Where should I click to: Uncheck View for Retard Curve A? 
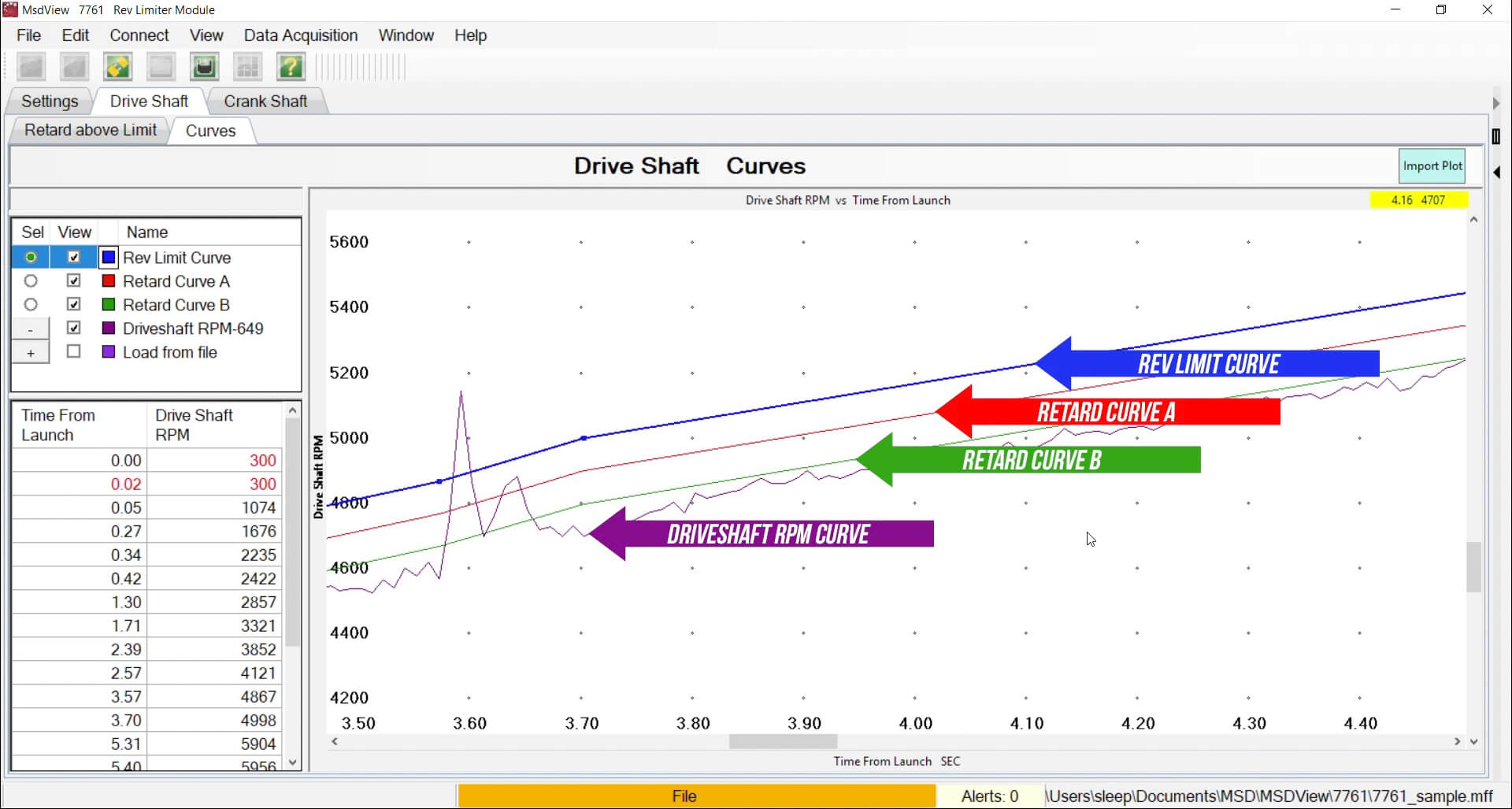(x=74, y=280)
